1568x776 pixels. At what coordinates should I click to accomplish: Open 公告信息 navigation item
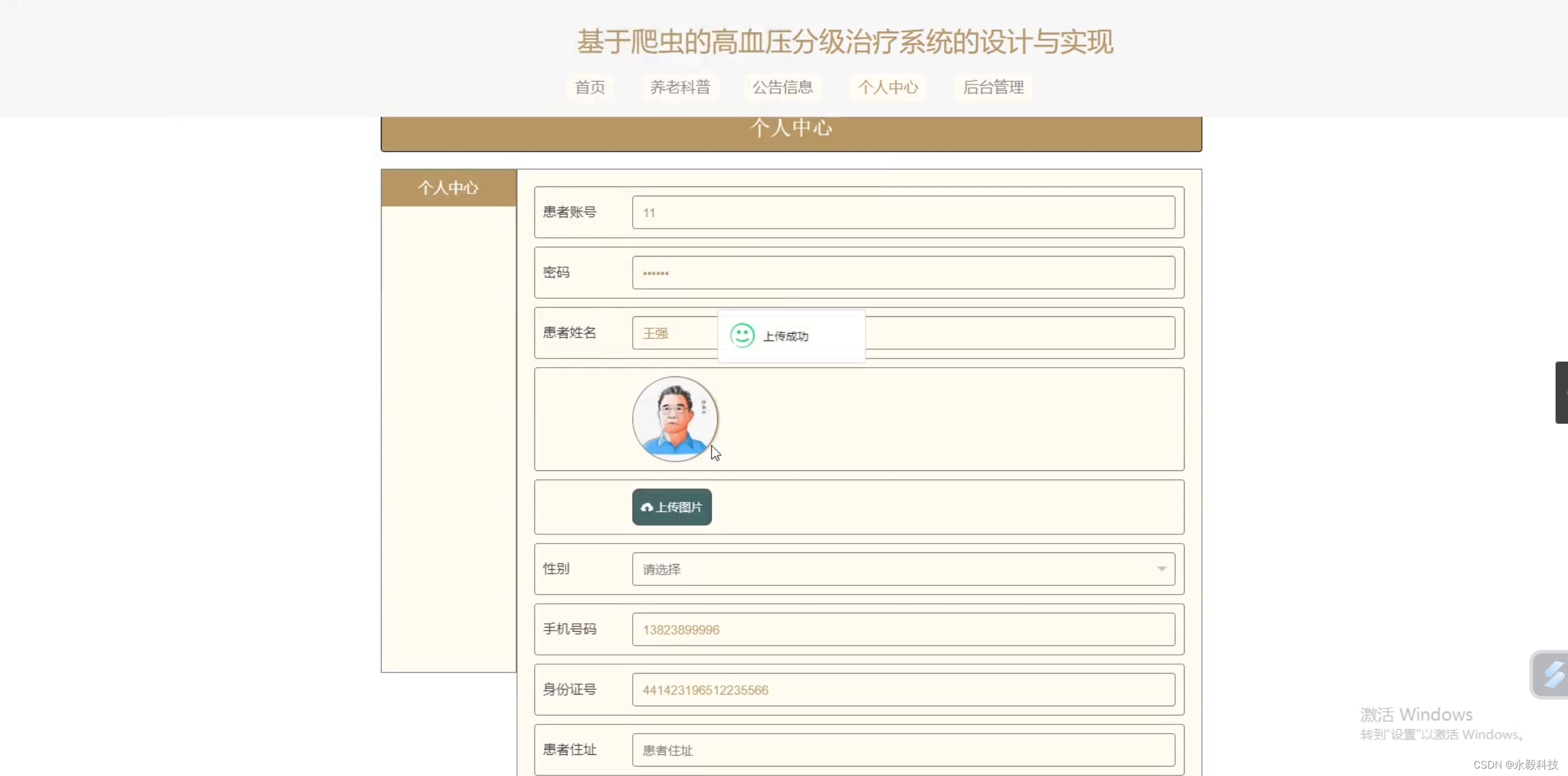point(782,87)
